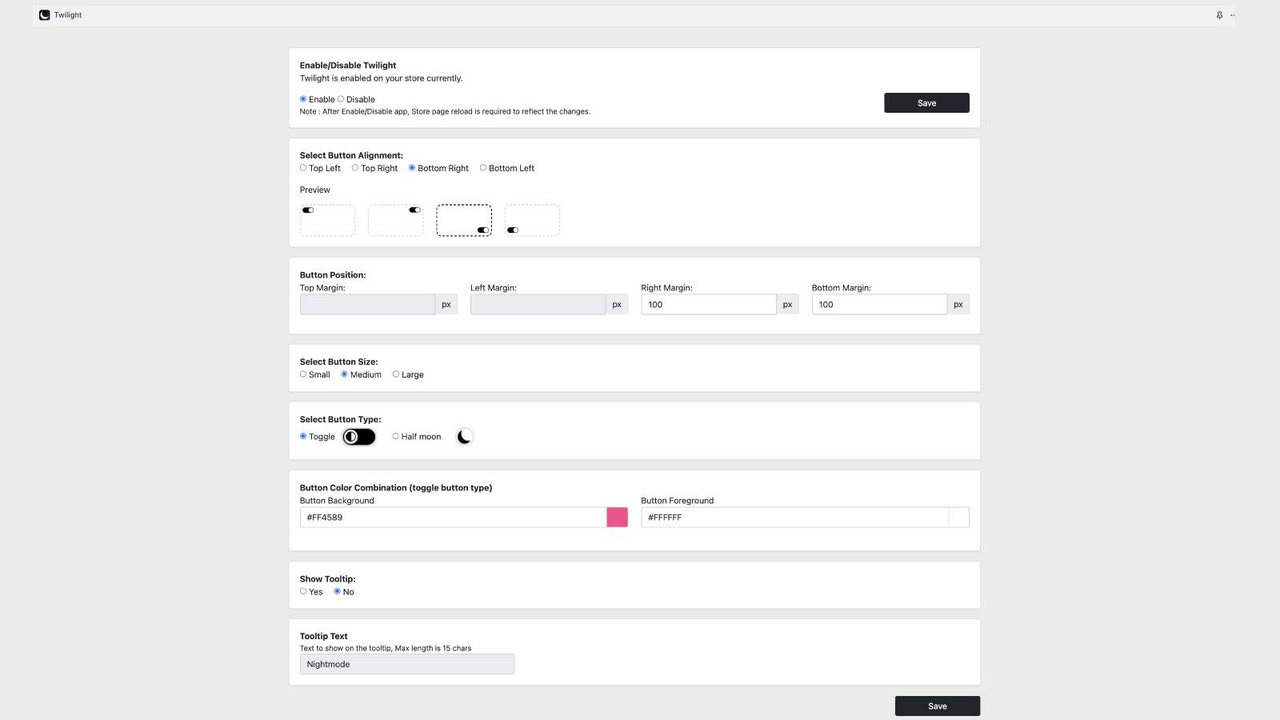This screenshot has height=720, width=1280.
Task: Click the Save button at the bottom
Action: (x=937, y=705)
